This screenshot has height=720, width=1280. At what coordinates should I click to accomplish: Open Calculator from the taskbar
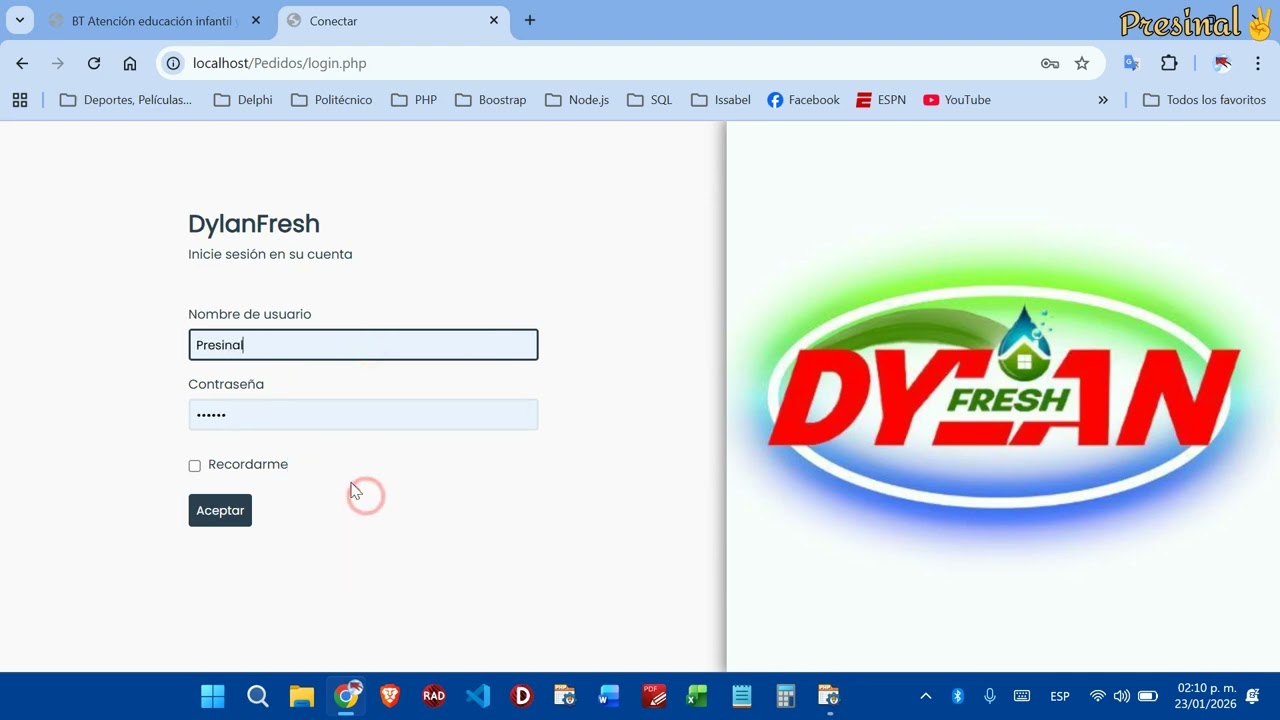coord(785,696)
